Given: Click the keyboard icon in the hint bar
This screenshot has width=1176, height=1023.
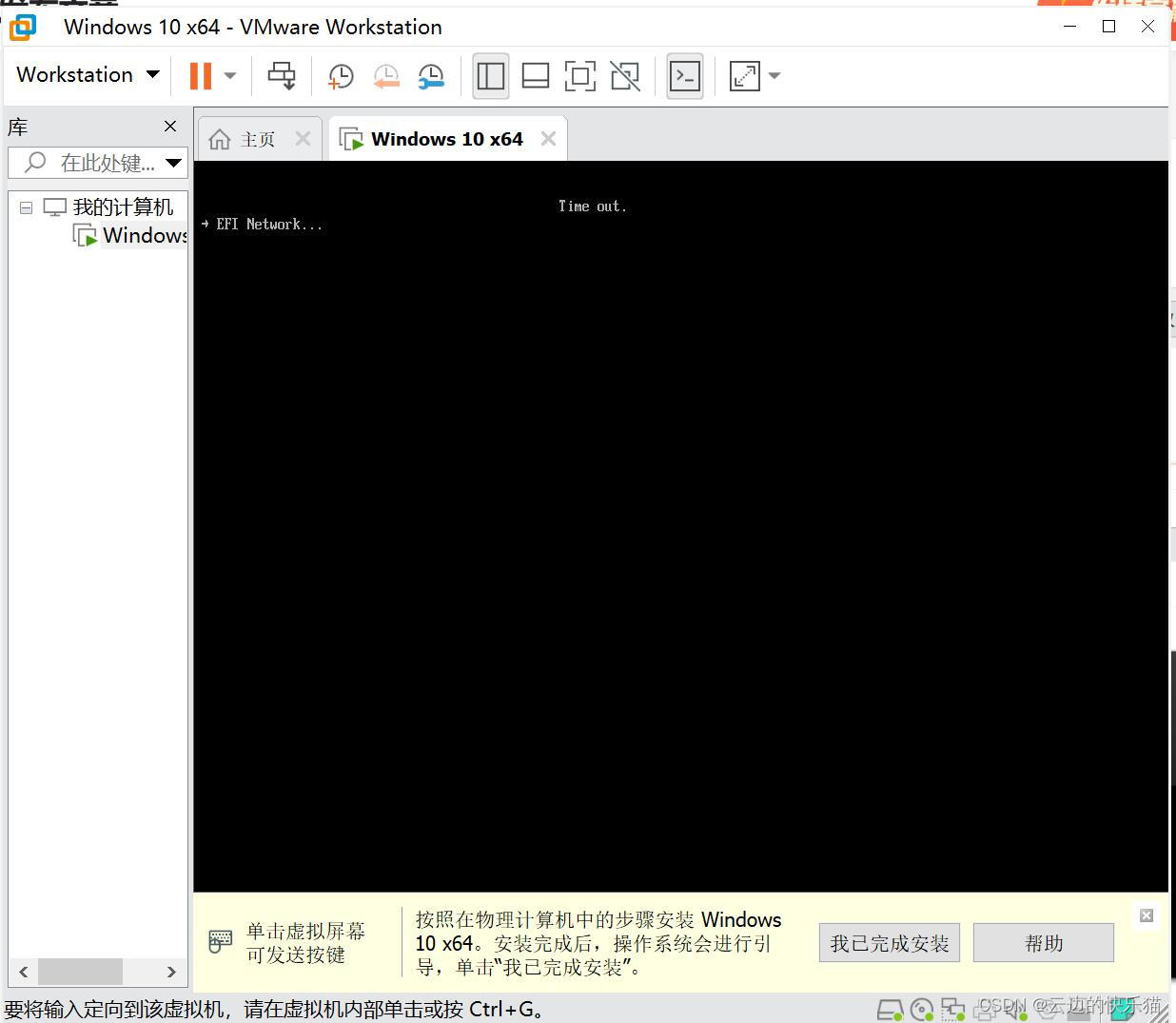Looking at the screenshot, I should click(220, 942).
